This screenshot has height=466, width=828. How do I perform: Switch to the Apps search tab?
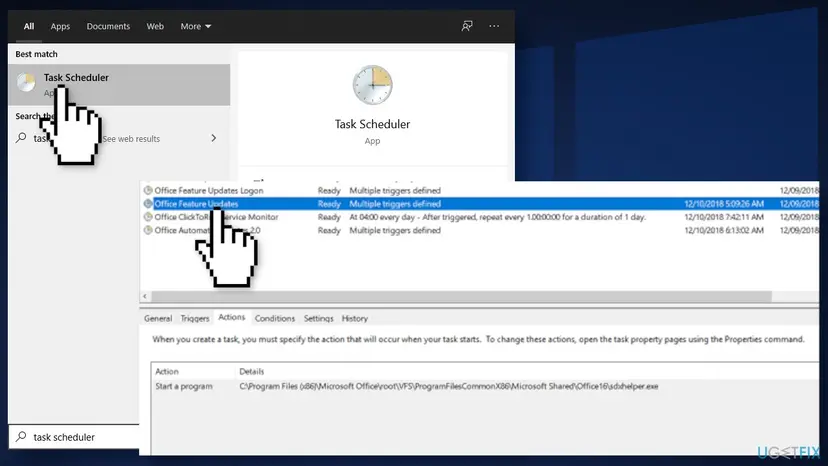coord(60,26)
